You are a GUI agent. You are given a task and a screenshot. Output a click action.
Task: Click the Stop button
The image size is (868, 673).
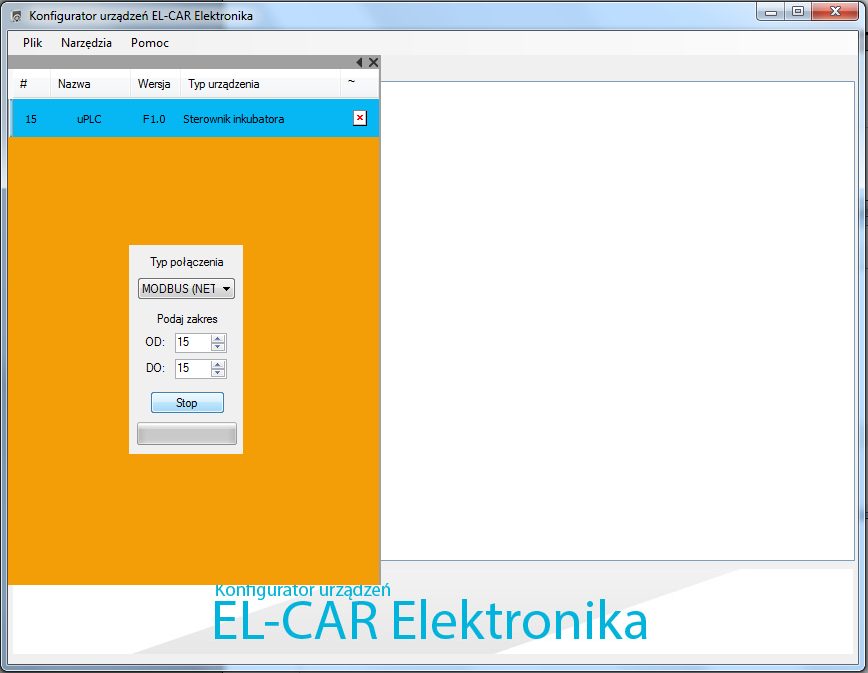tap(187, 402)
